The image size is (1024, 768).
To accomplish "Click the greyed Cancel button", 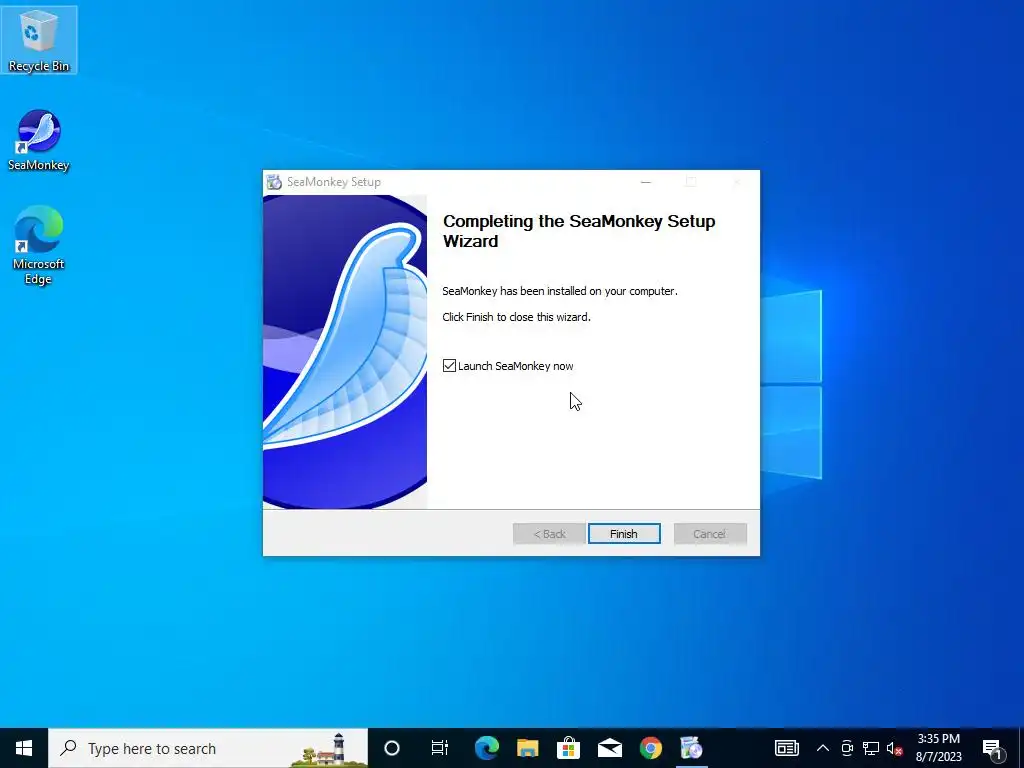I will pos(710,534).
